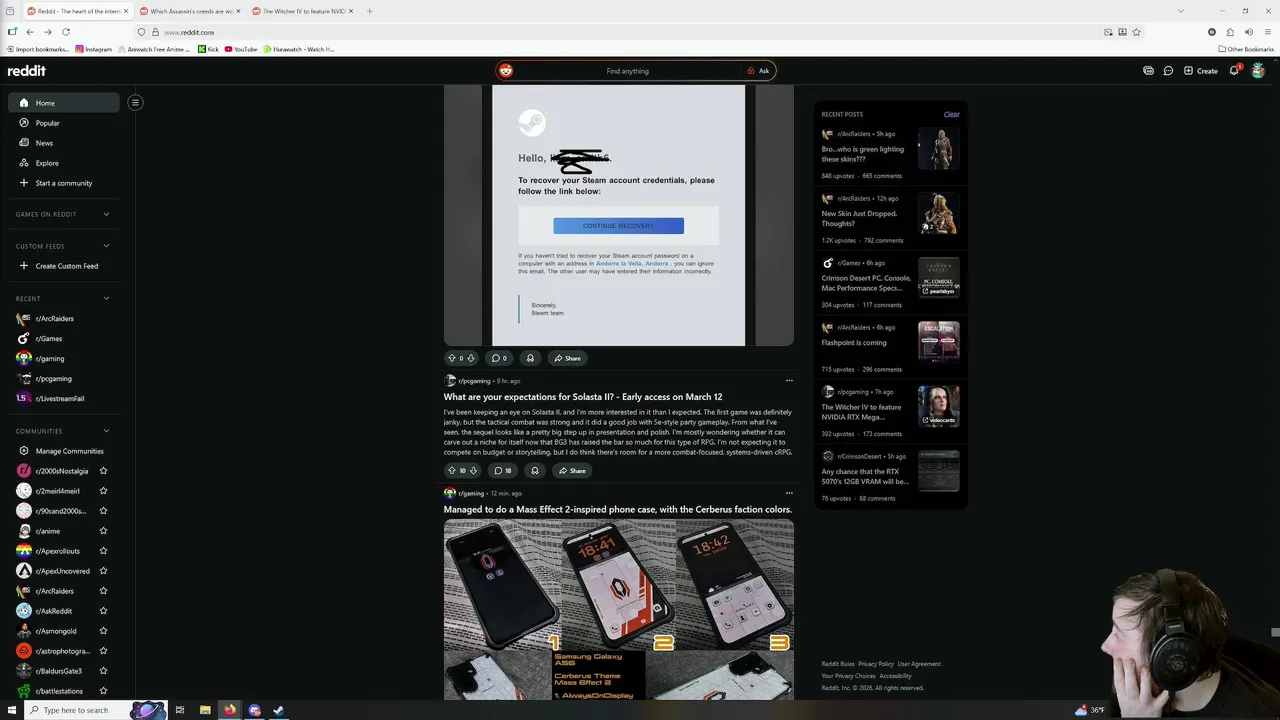Viewport: 1280px width, 720px height.
Task: Open user avatar menu
Action: pyautogui.click(x=1258, y=71)
